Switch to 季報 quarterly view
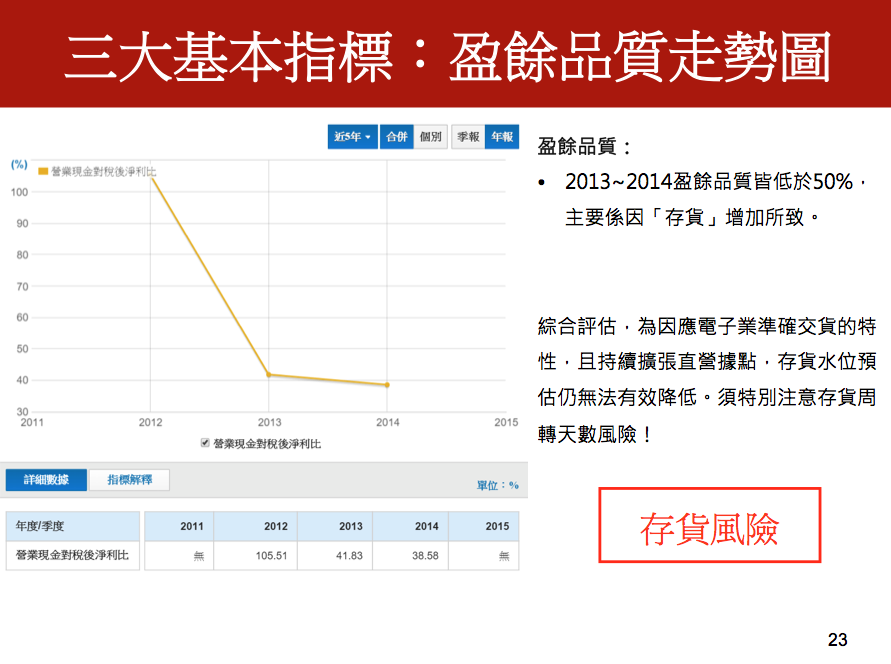The height and width of the screenshot is (664, 891). (468, 137)
